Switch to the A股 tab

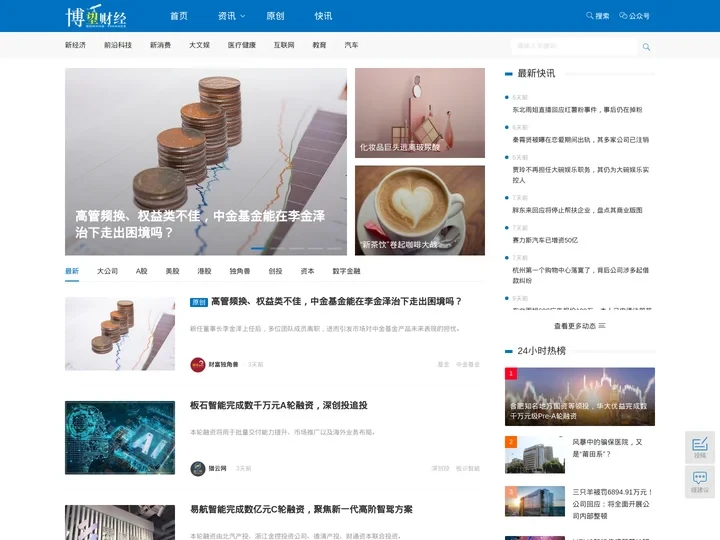141,271
